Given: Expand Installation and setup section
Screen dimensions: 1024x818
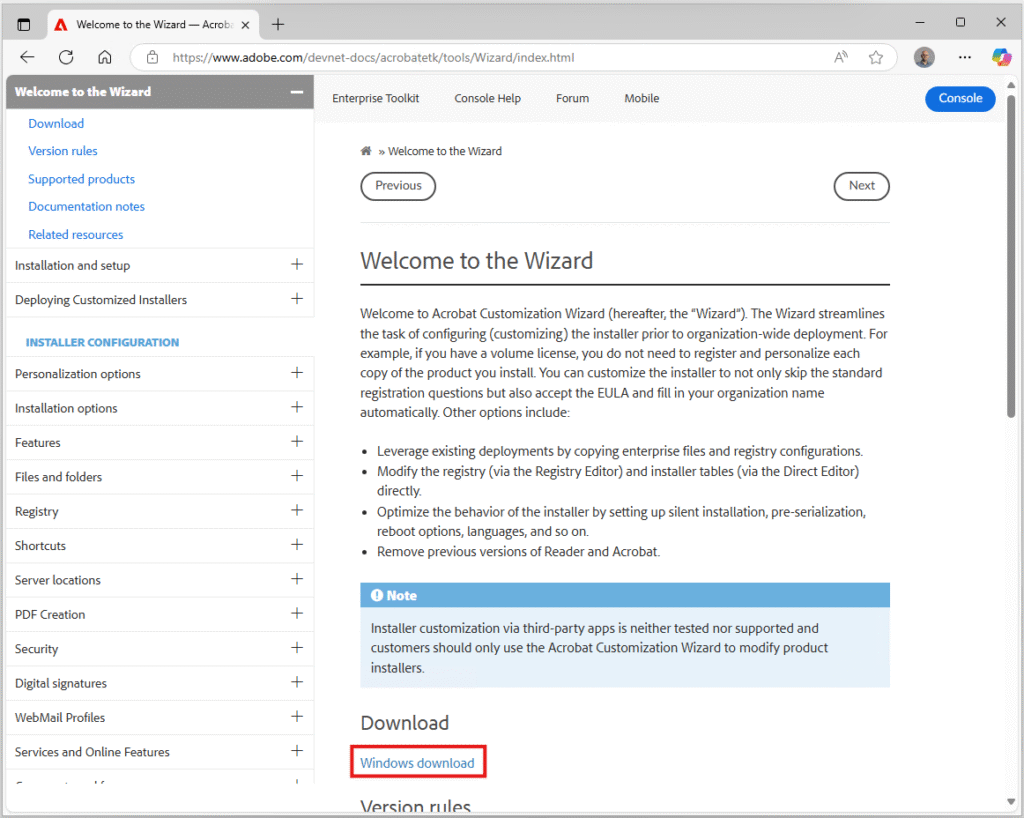Looking at the screenshot, I should coord(296,265).
